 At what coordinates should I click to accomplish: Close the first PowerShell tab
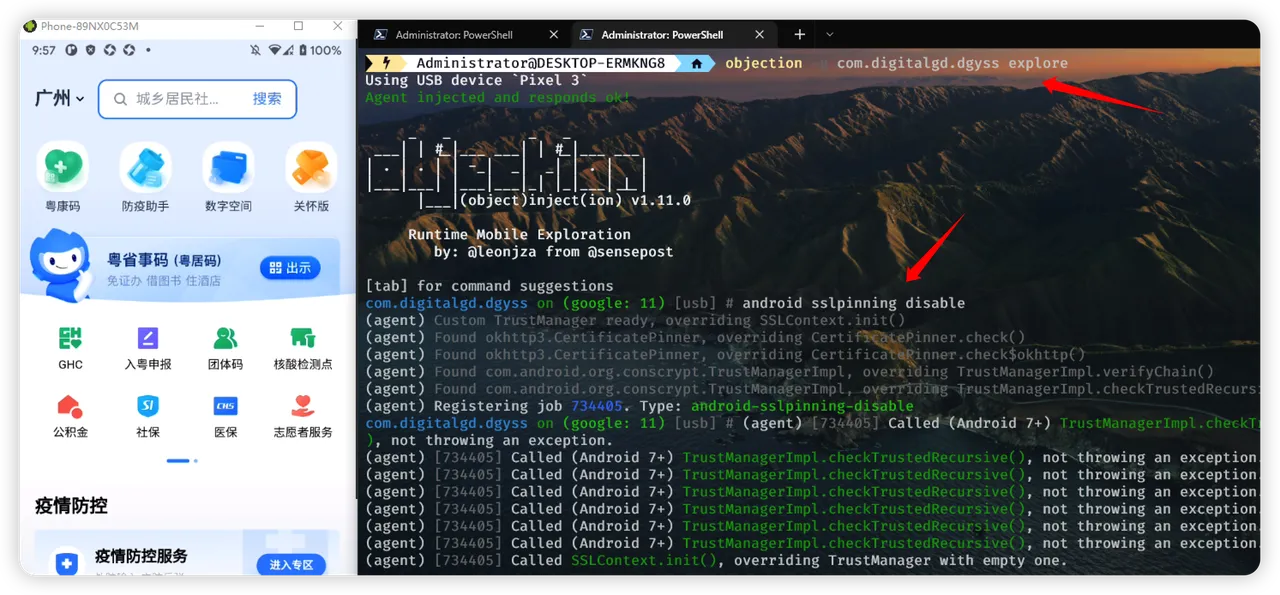point(553,35)
